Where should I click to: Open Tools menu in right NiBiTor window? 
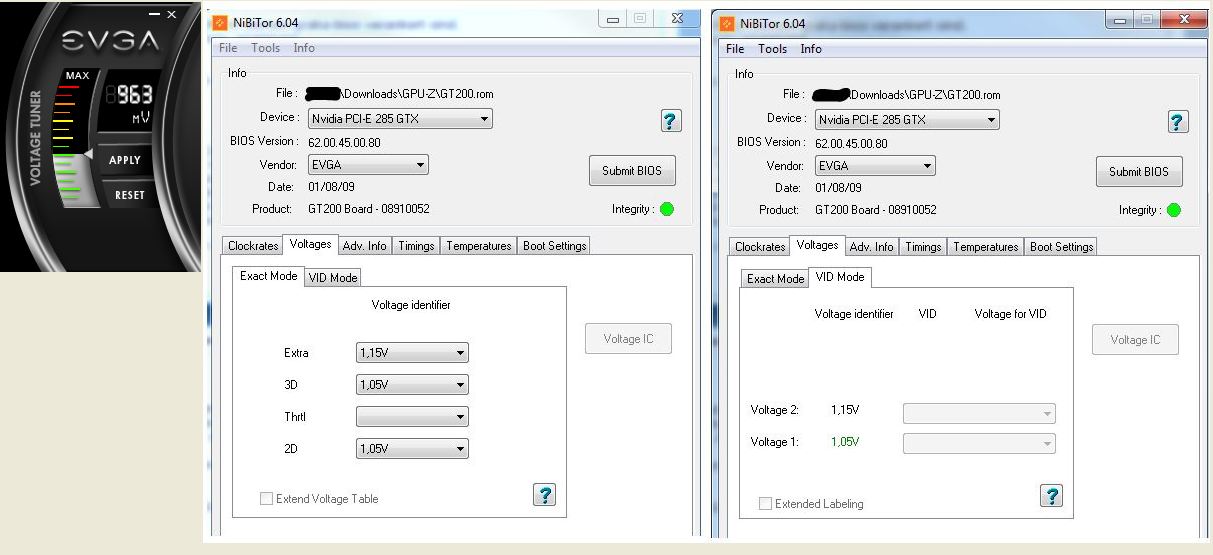(x=773, y=49)
